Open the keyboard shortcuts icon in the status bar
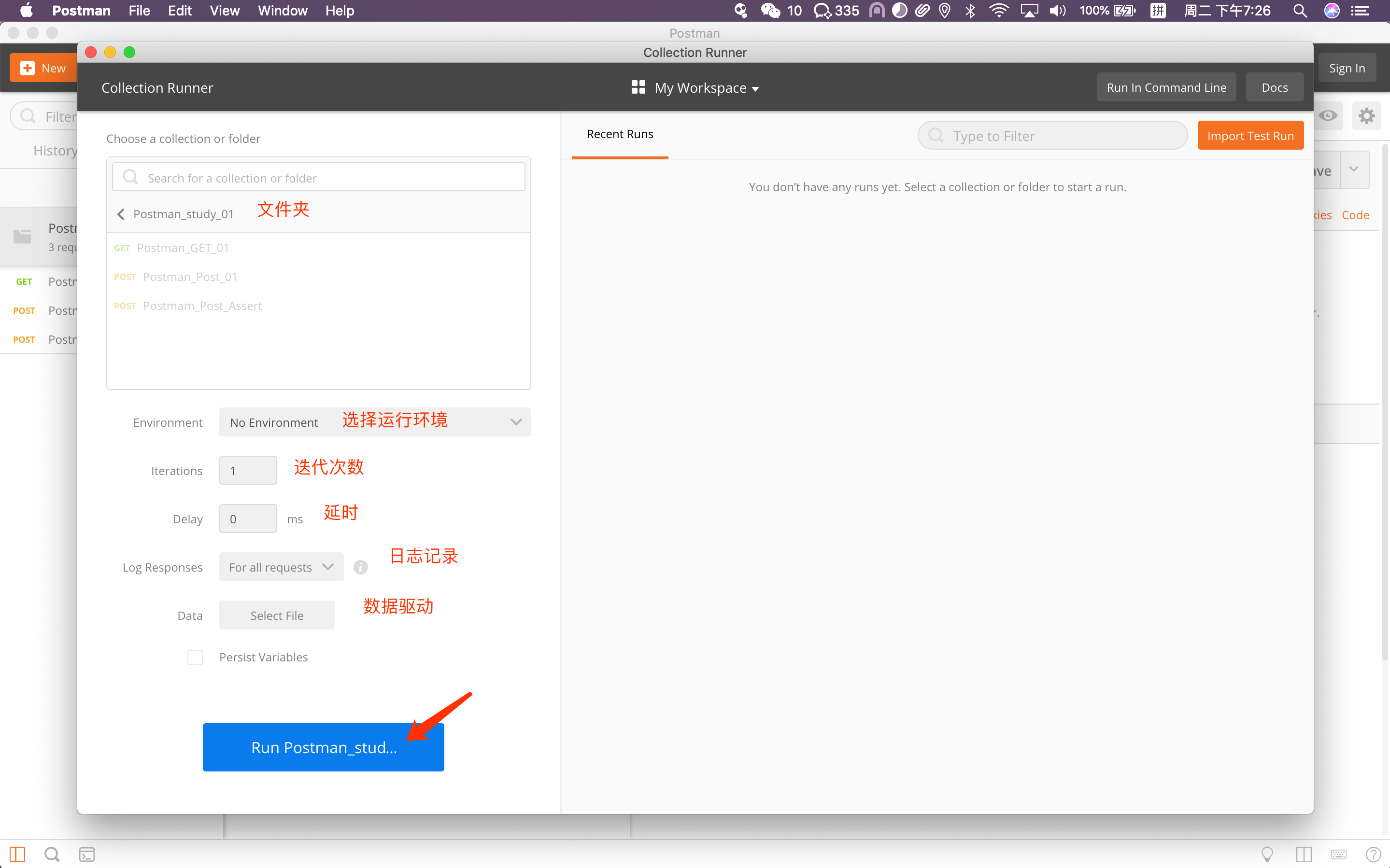 (x=1338, y=854)
